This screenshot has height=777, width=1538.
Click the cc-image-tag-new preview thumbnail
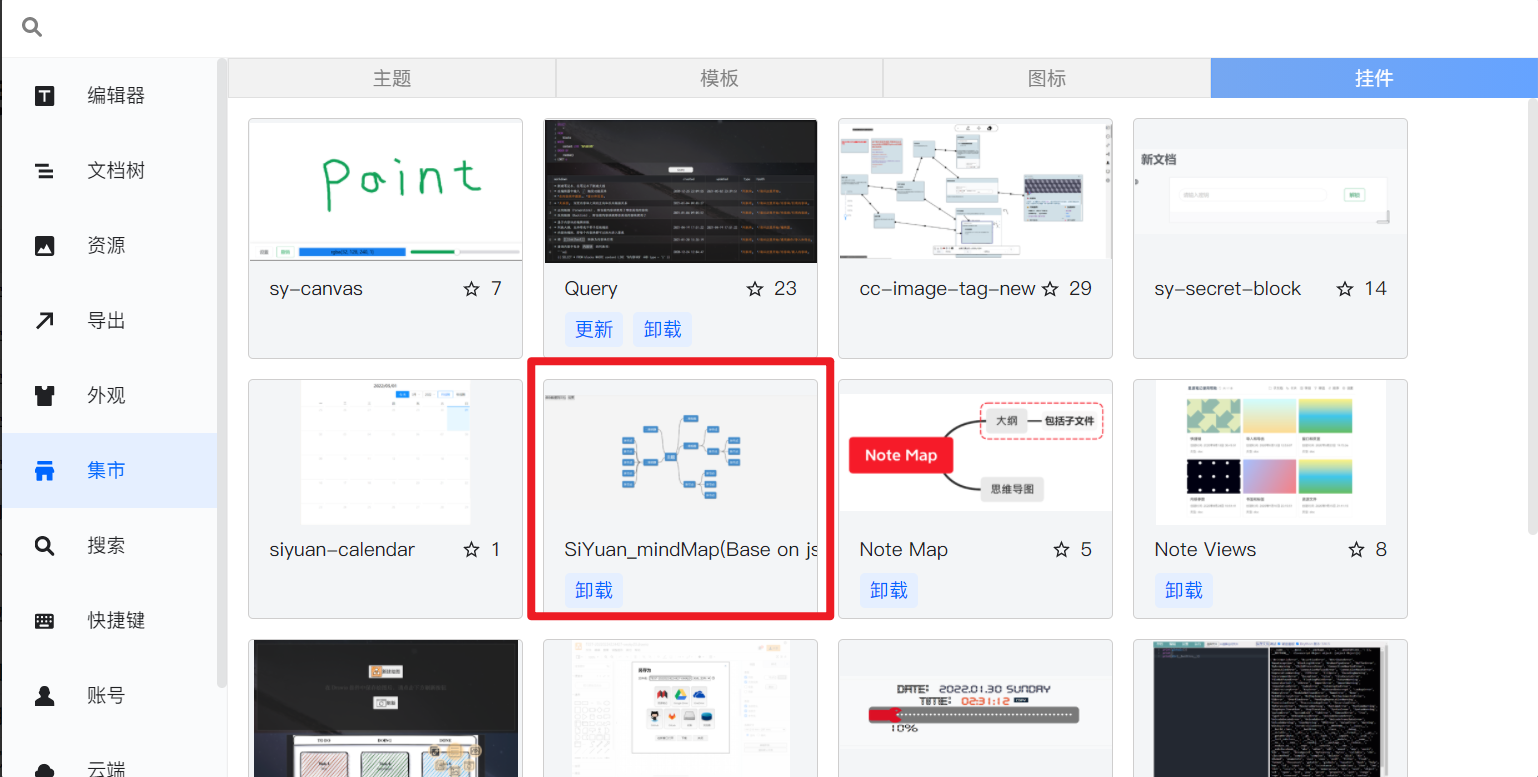(x=976, y=191)
